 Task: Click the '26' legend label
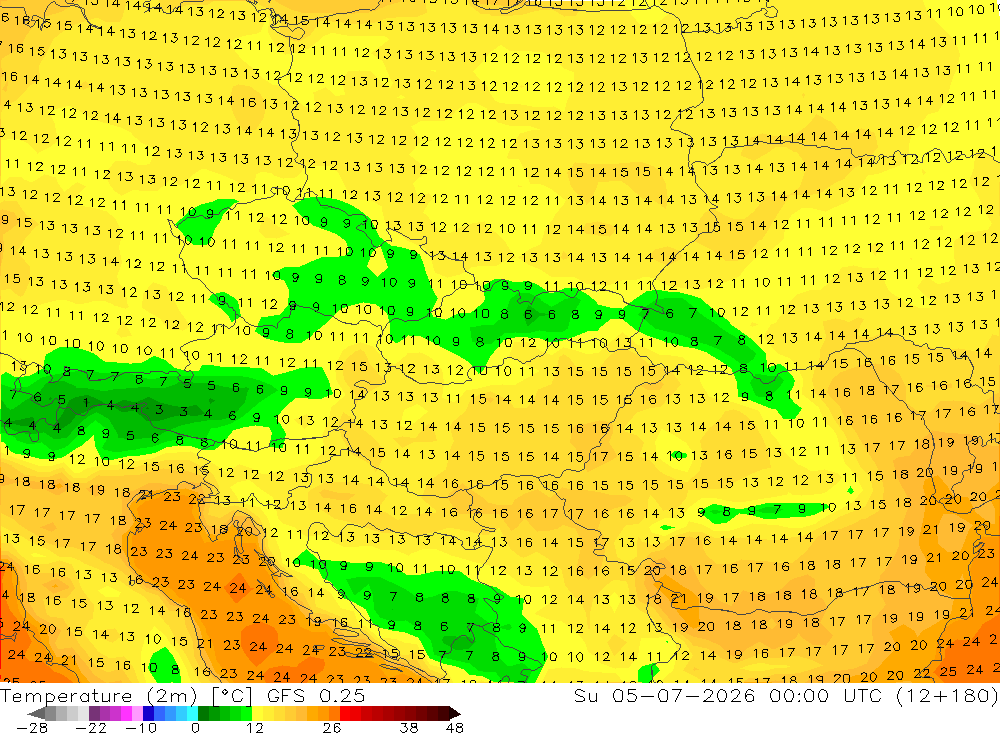(332, 727)
